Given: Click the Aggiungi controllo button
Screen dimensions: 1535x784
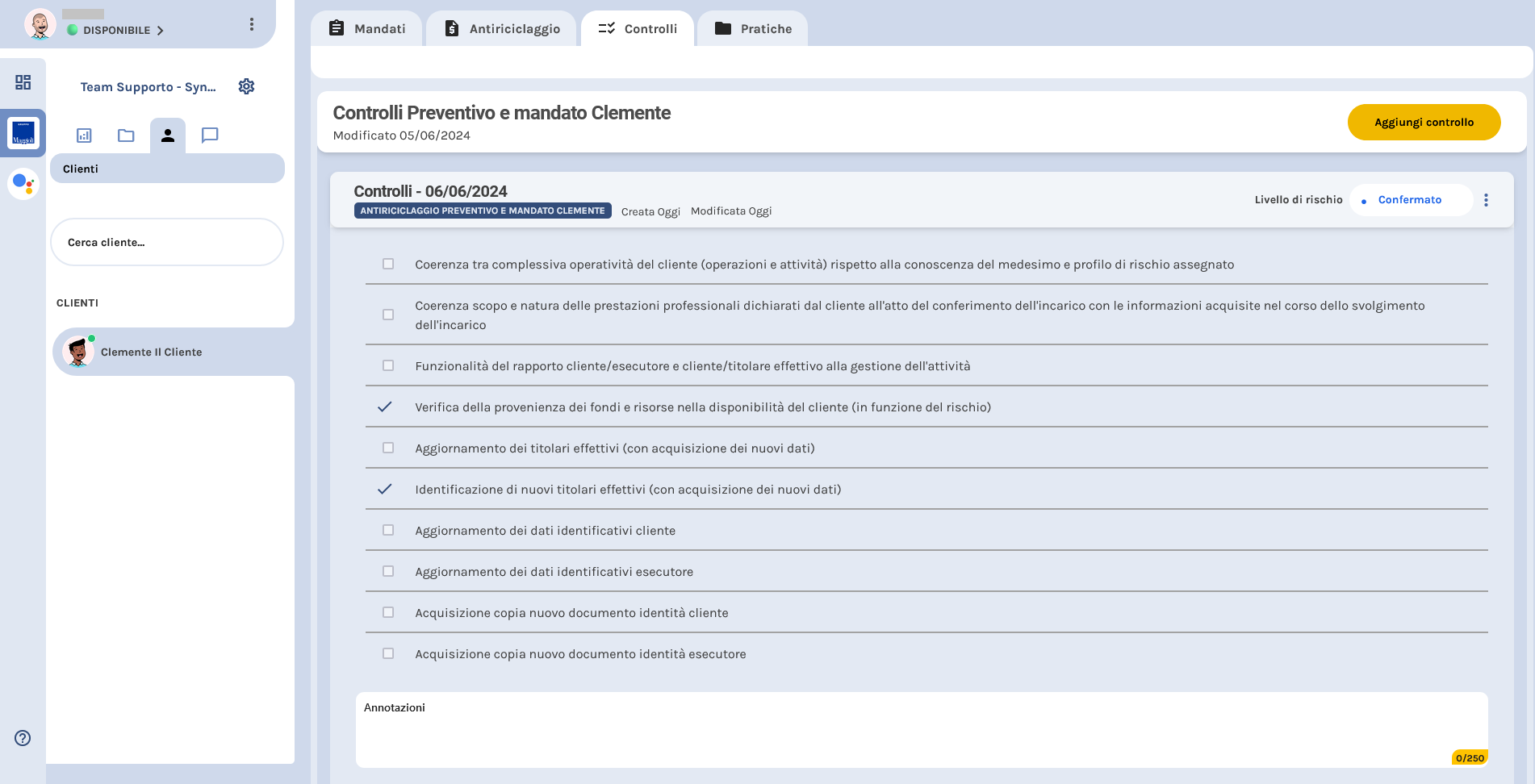Looking at the screenshot, I should (1424, 122).
